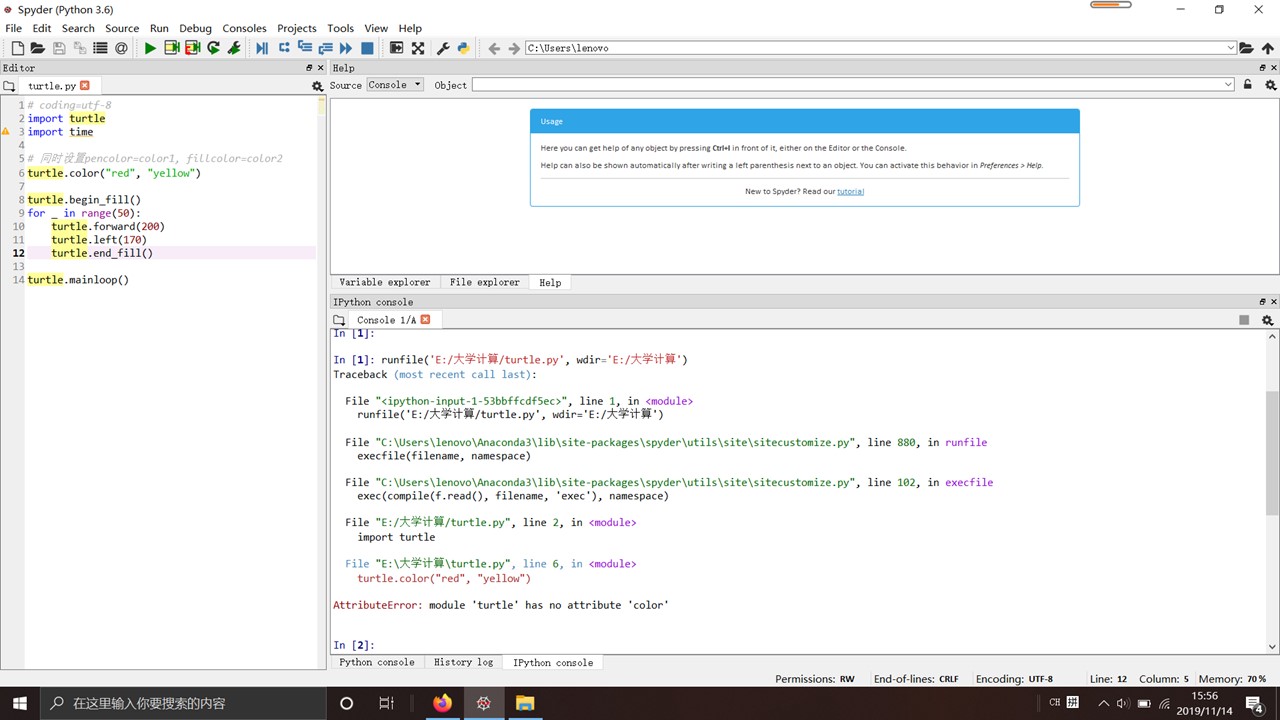The width and height of the screenshot is (1280, 720).
Task: Go forward with the right arrow
Action: 514,48
